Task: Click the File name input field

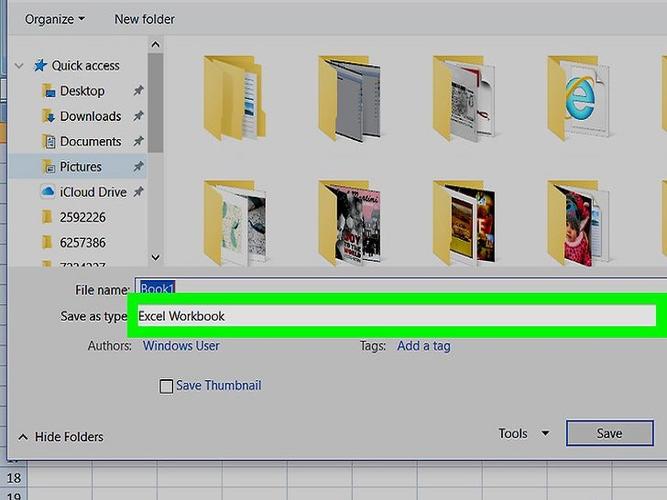Action: pyautogui.click(x=401, y=288)
